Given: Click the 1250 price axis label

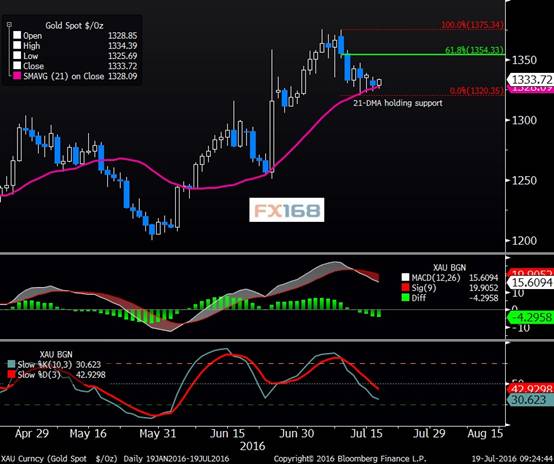Looking at the screenshot, I should click(524, 180).
